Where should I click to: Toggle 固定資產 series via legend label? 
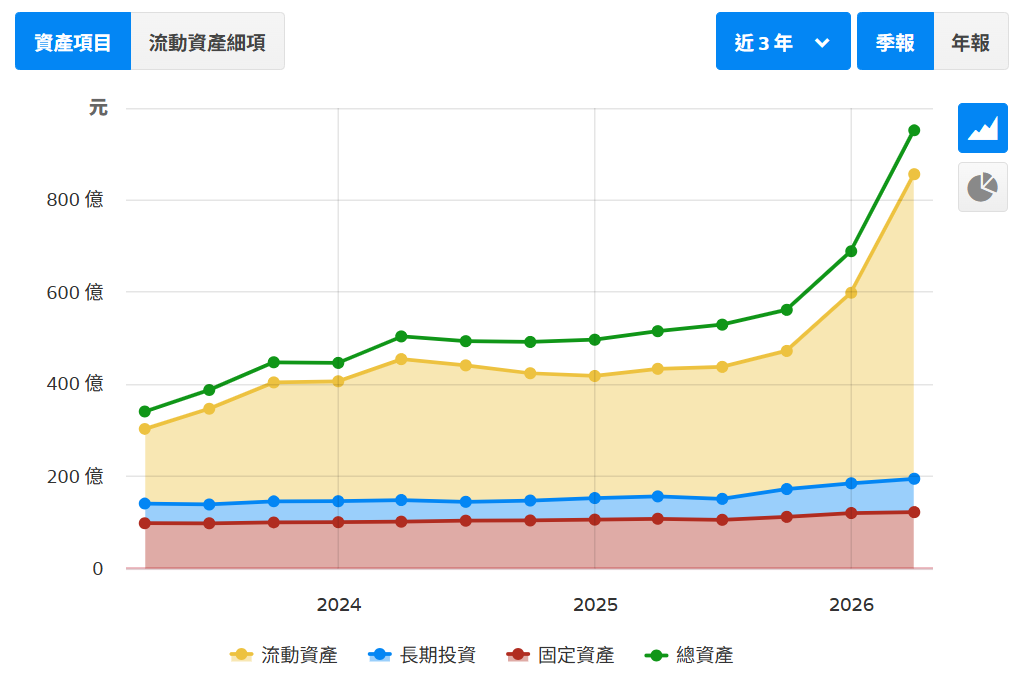pos(576,655)
